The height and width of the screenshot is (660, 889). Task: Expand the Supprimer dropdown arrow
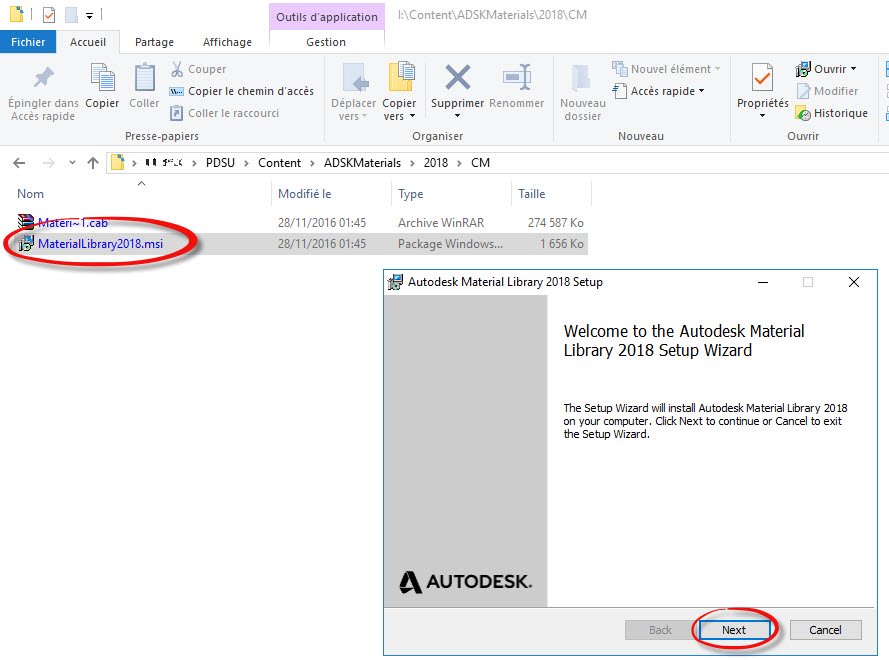coord(458,116)
